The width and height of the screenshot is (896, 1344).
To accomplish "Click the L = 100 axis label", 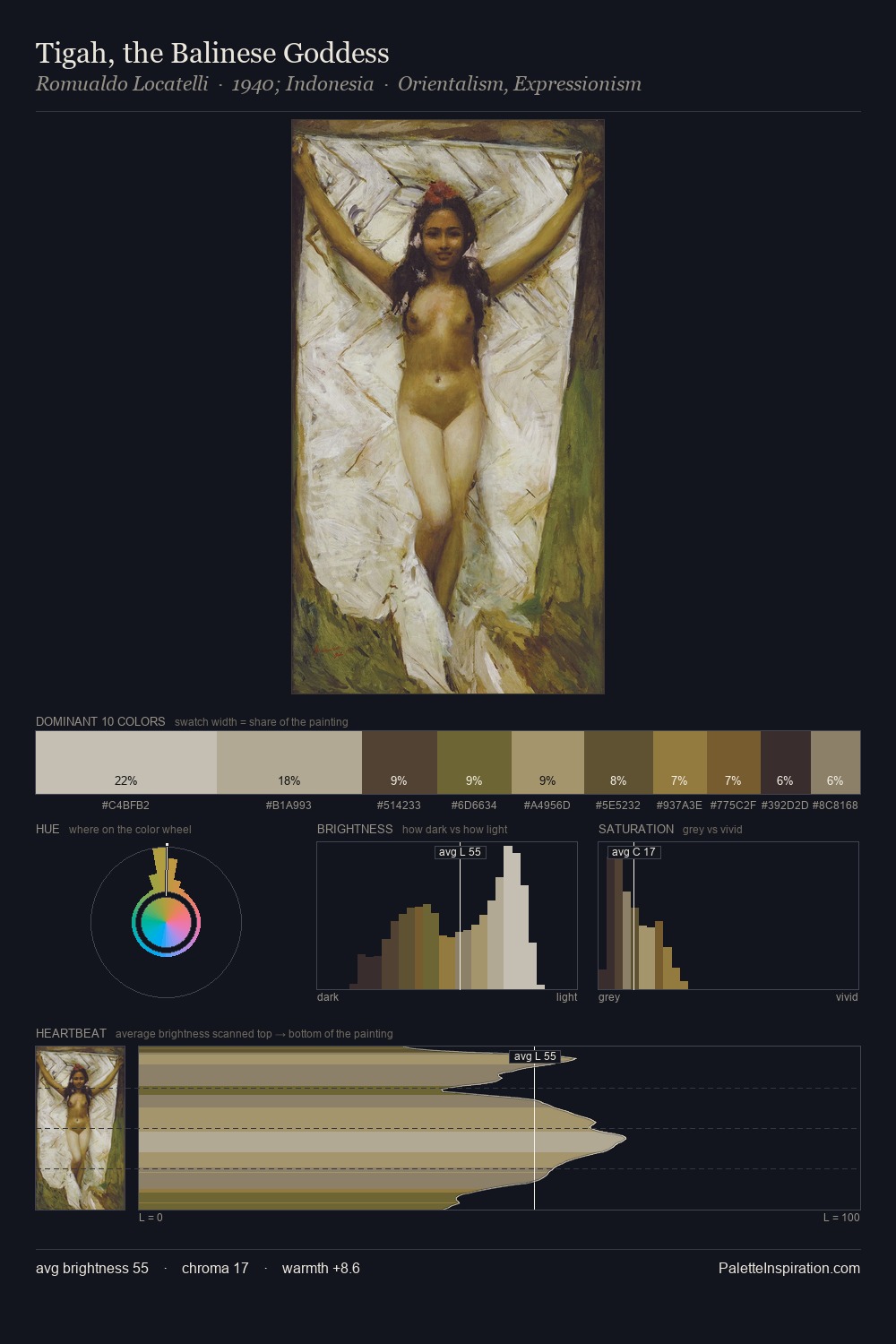I will point(841,1218).
